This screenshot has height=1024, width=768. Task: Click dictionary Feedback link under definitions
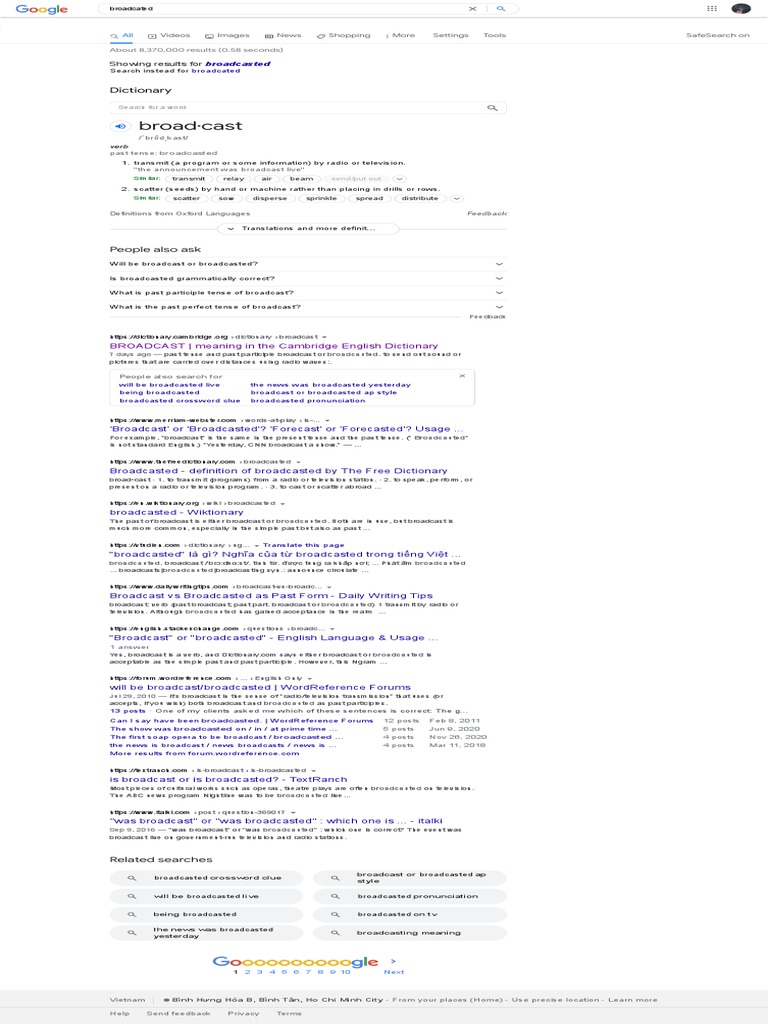(487, 214)
